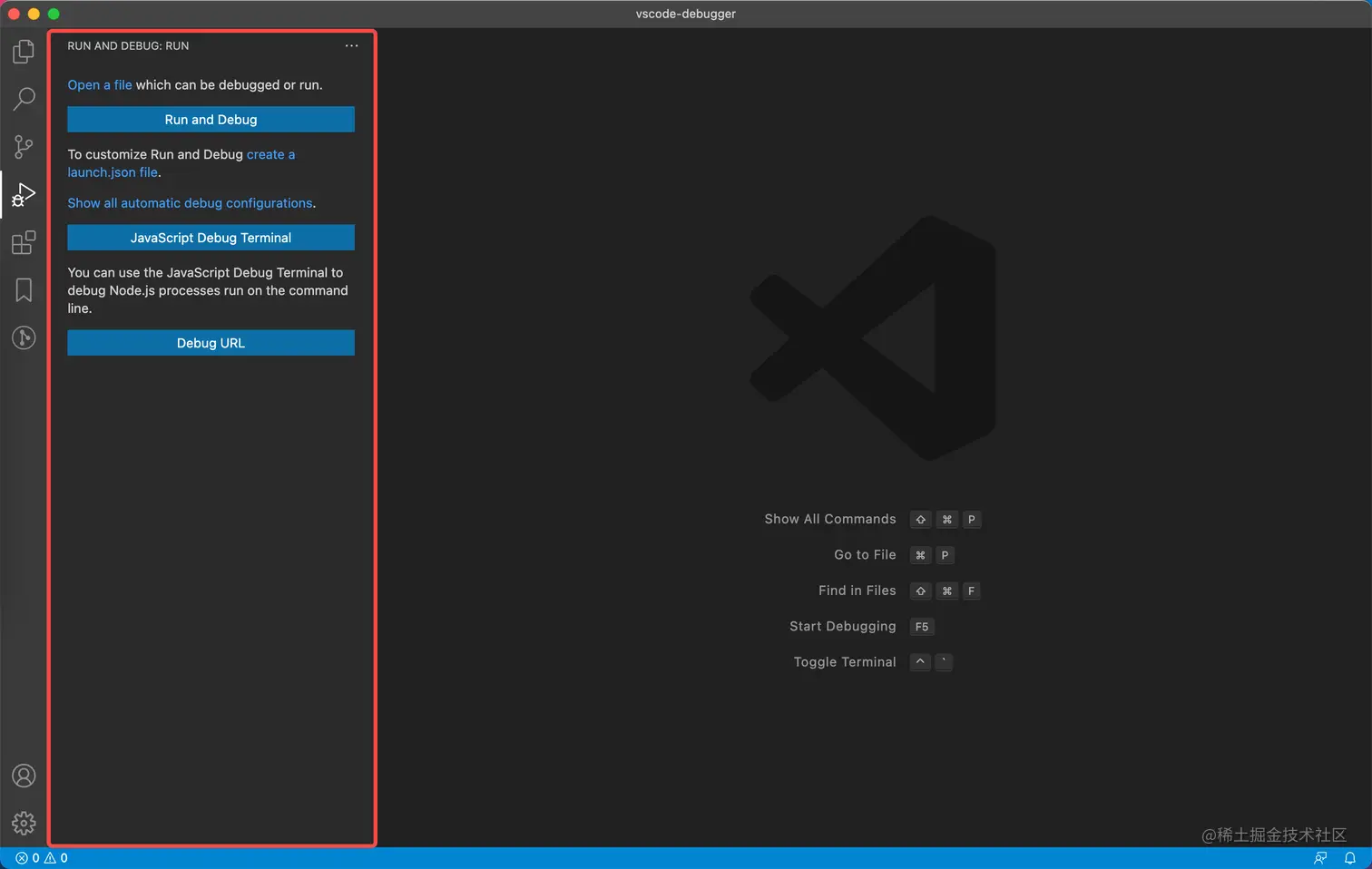Click the 'Start Debugging' hint text
This screenshot has height=869, width=1372.
coord(843,626)
